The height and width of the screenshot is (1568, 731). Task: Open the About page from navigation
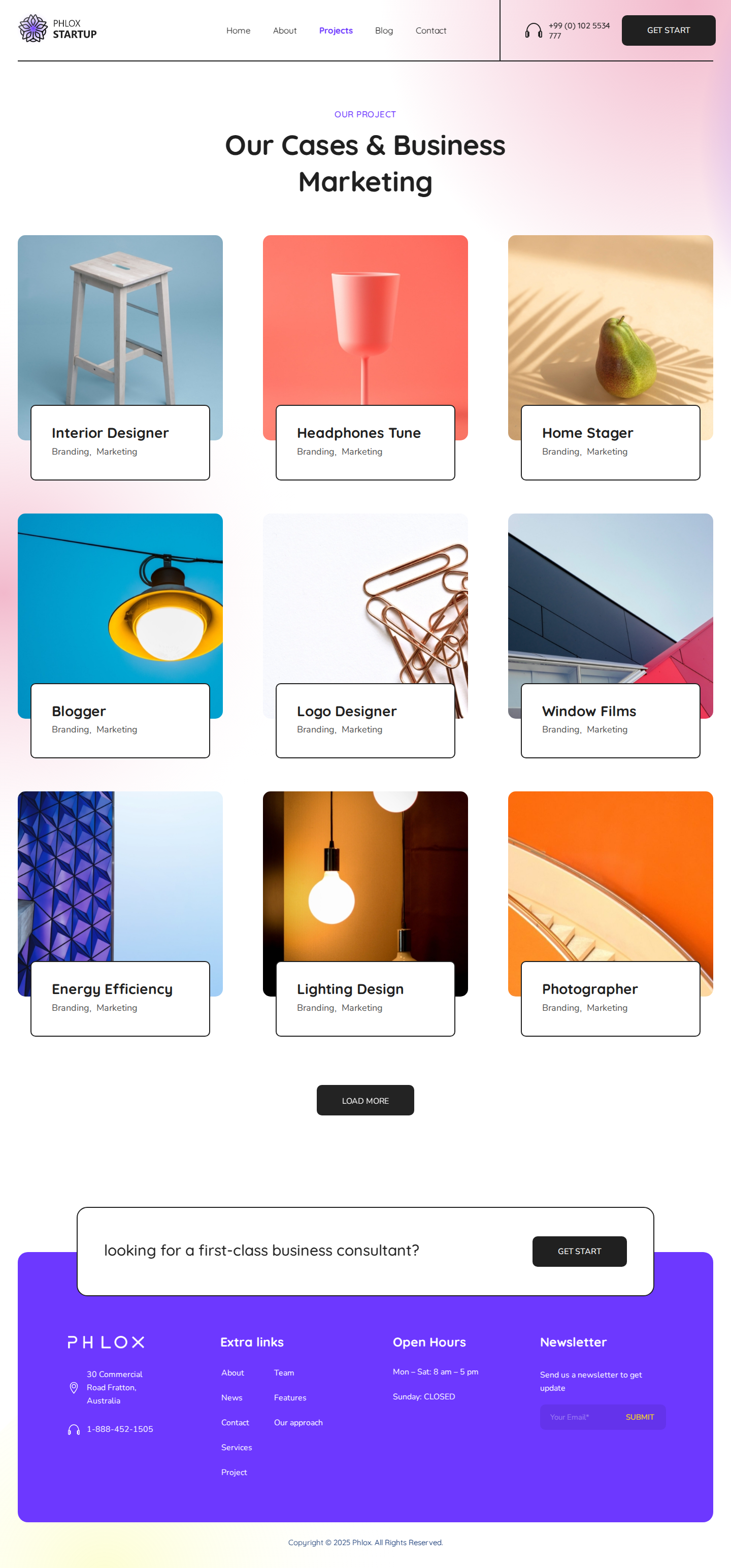pos(285,30)
